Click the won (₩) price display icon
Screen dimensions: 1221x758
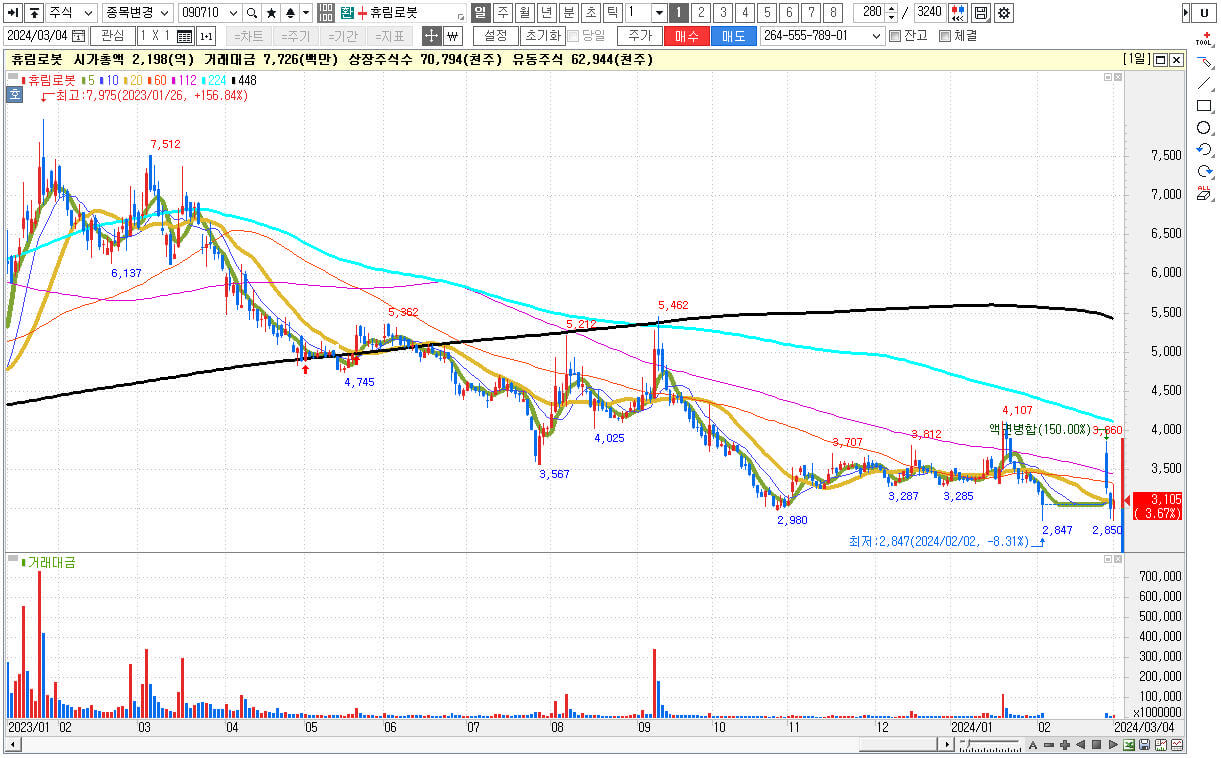tap(452, 36)
